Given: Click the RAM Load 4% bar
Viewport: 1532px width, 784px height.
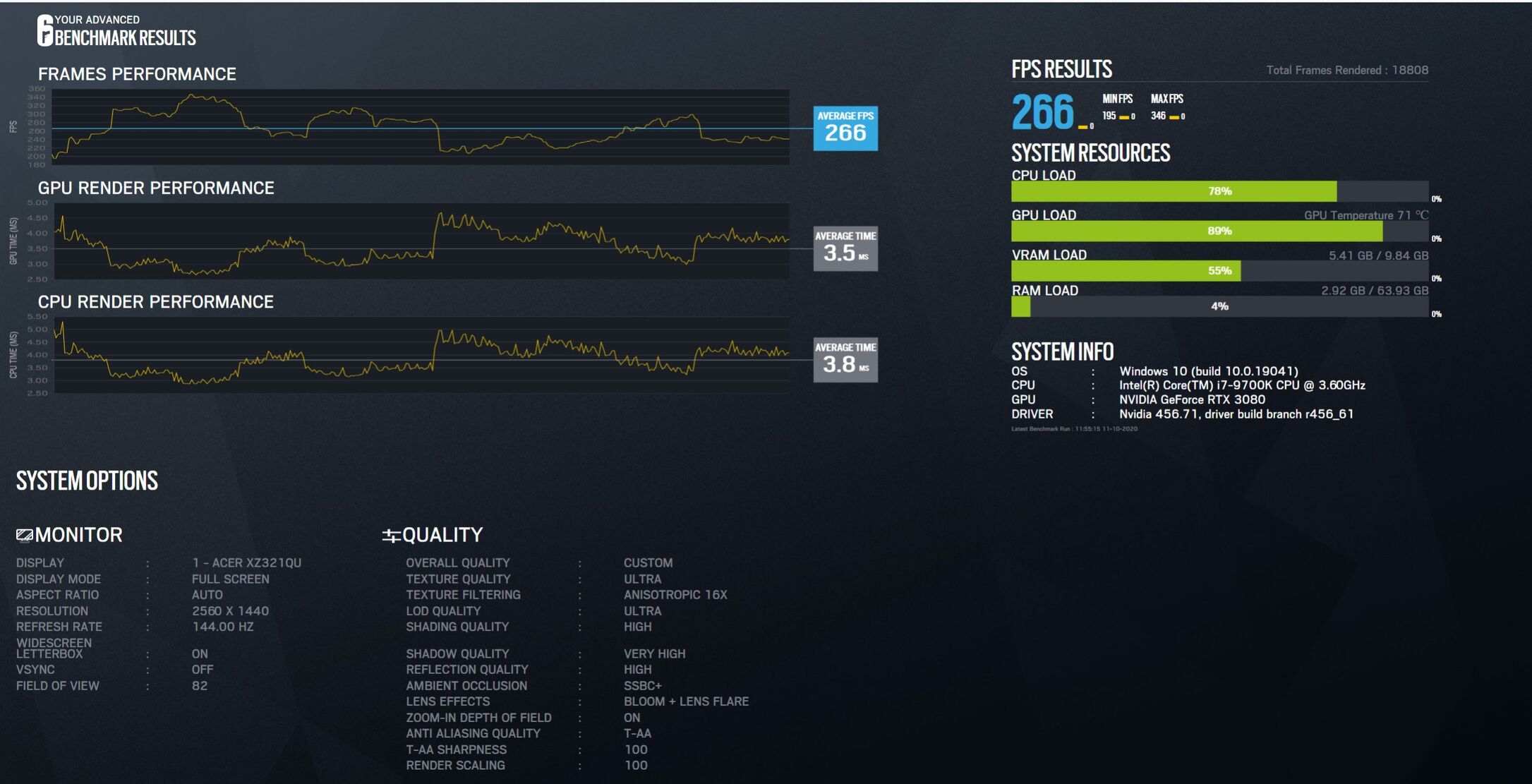Looking at the screenshot, I should (1219, 306).
